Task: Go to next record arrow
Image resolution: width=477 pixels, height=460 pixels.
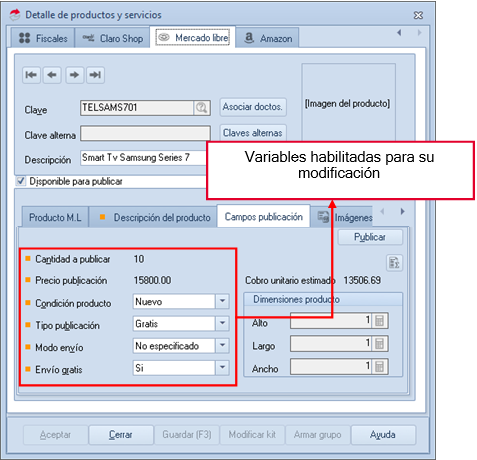Action: pos(74,75)
